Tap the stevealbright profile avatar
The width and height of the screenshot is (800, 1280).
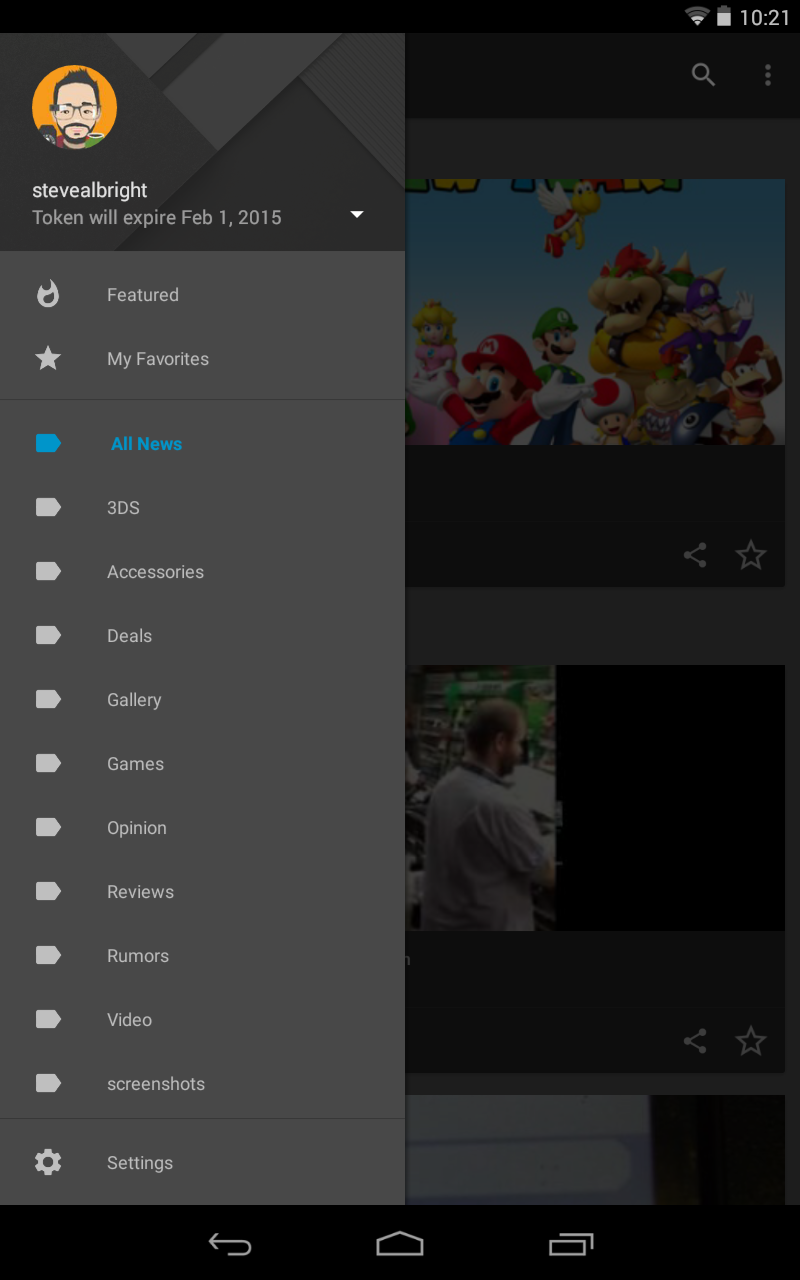[x=75, y=108]
